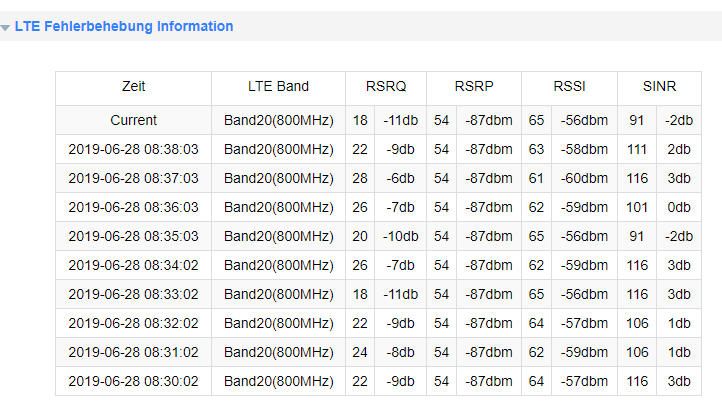Screen dimensions: 722x407
Task: Click the SINR column header
Action: point(659,87)
